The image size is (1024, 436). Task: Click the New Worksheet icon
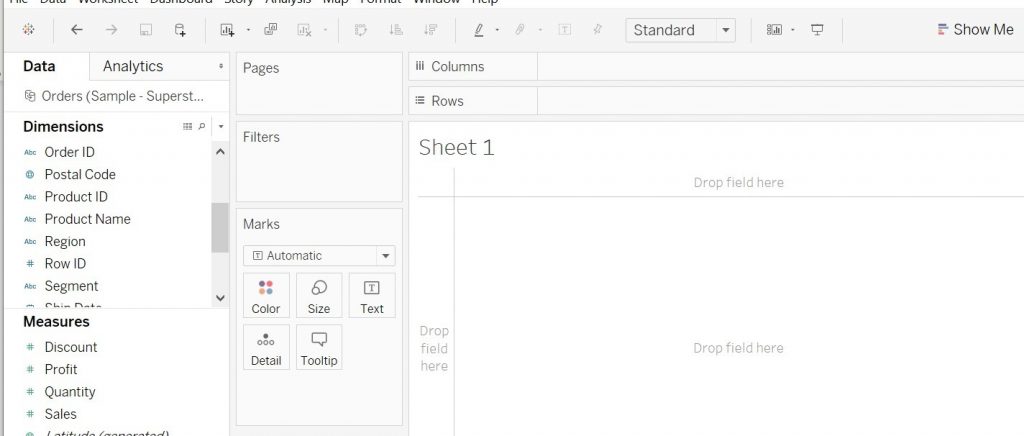tap(227, 29)
